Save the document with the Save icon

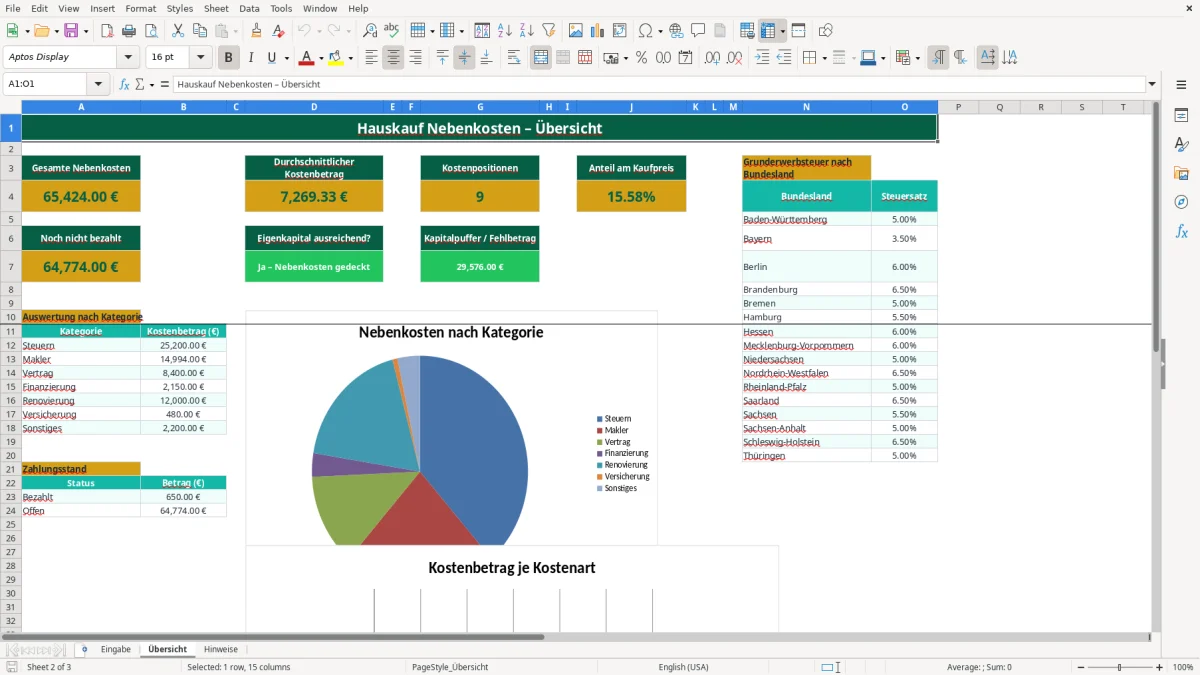pyautogui.click(x=70, y=31)
